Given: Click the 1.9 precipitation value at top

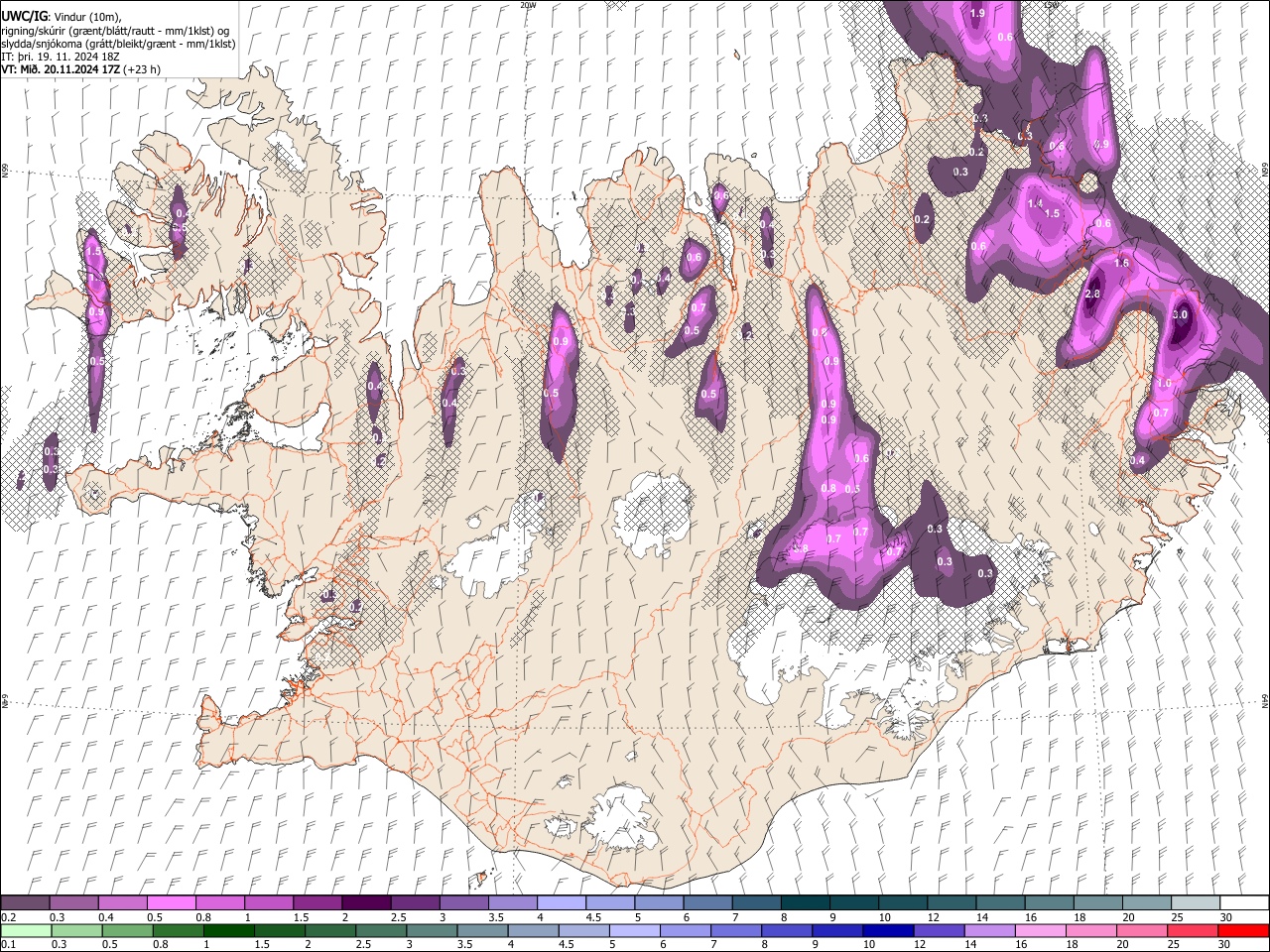Looking at the screenshot, I should (x=977, y=14).
